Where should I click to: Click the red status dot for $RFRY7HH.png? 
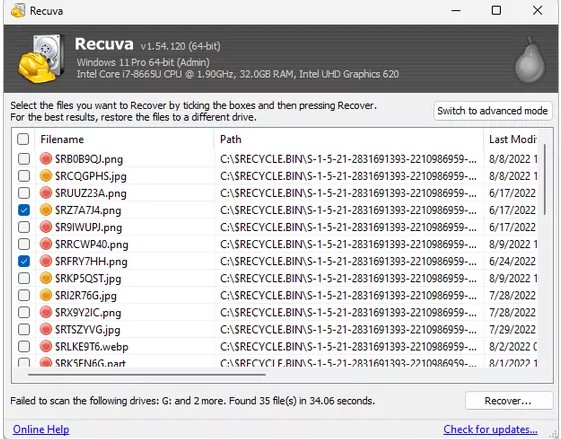[x=46, y=261]
